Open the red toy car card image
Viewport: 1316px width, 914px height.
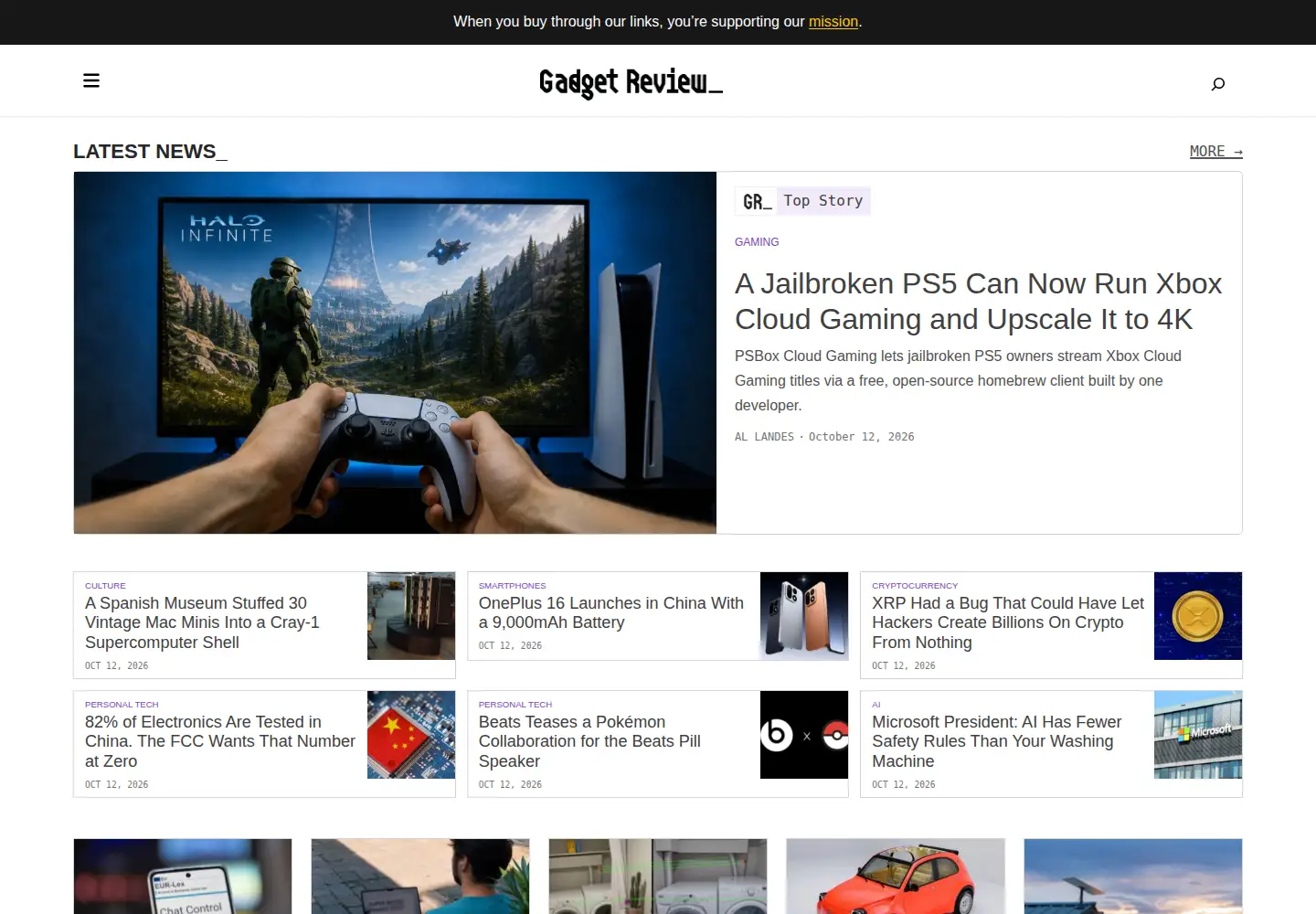tap(896, 877)
